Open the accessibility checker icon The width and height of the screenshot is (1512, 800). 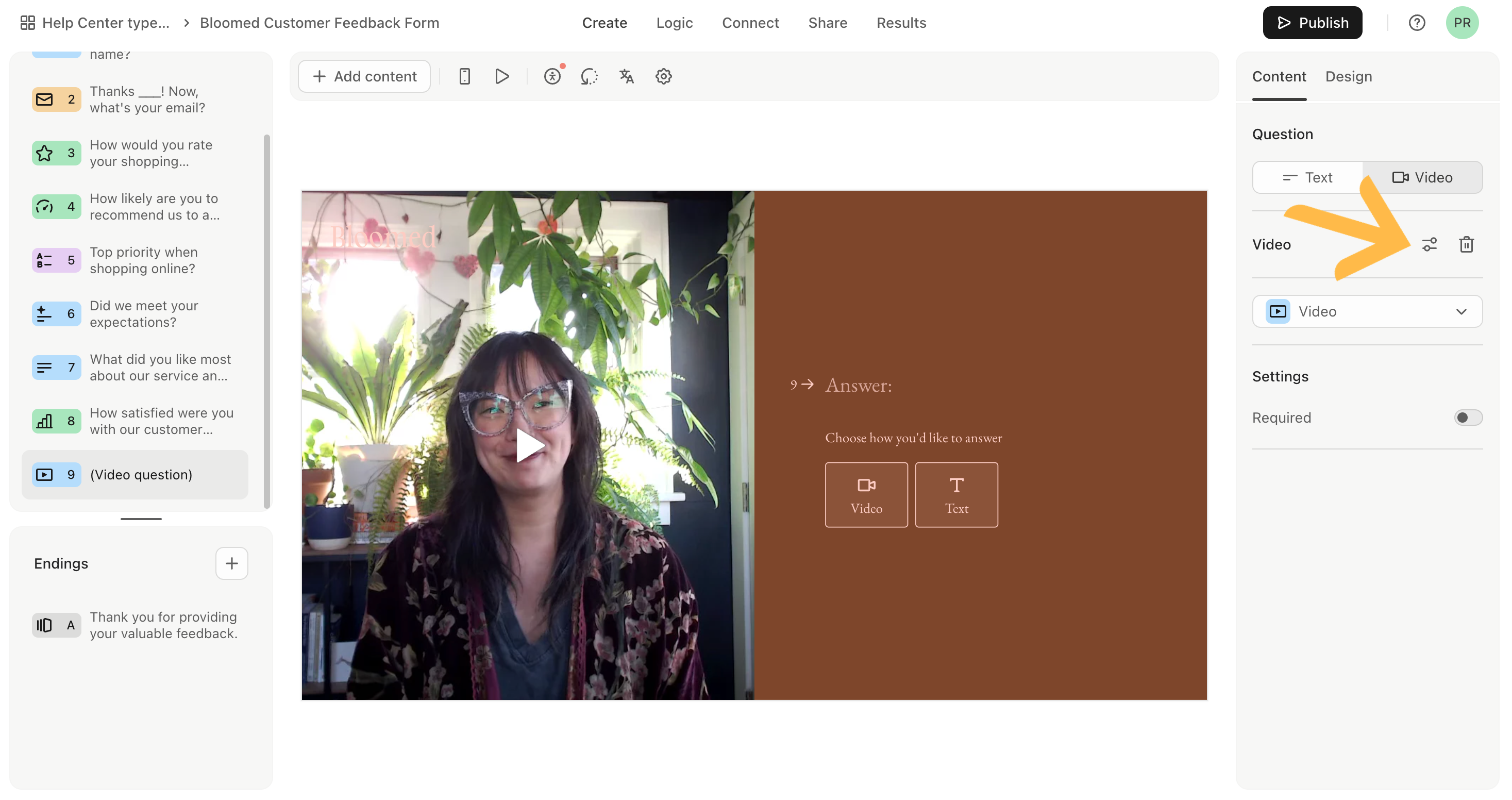pyautogui.click(x=552, y=76)
